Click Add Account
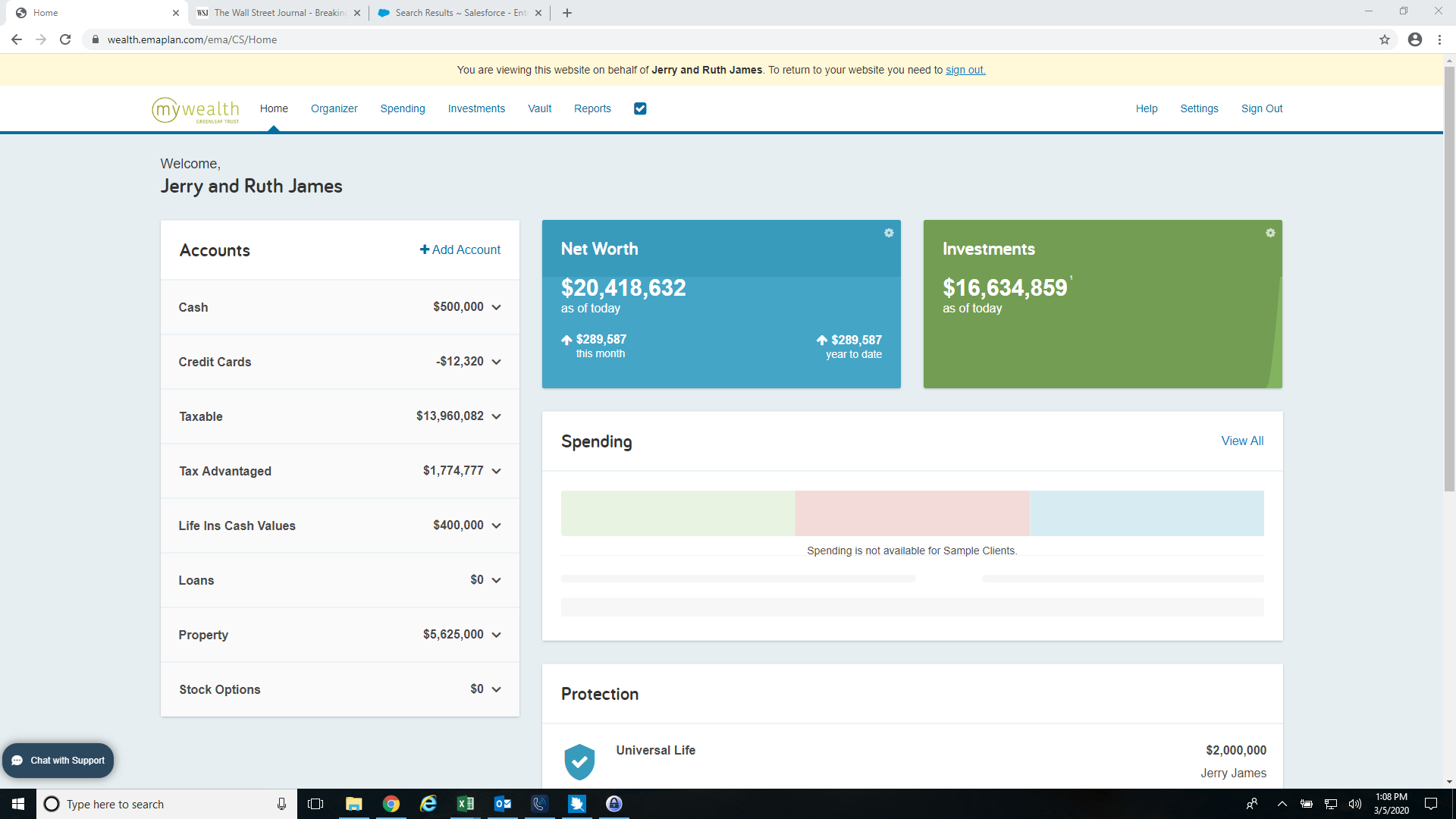 click(460, 249)
